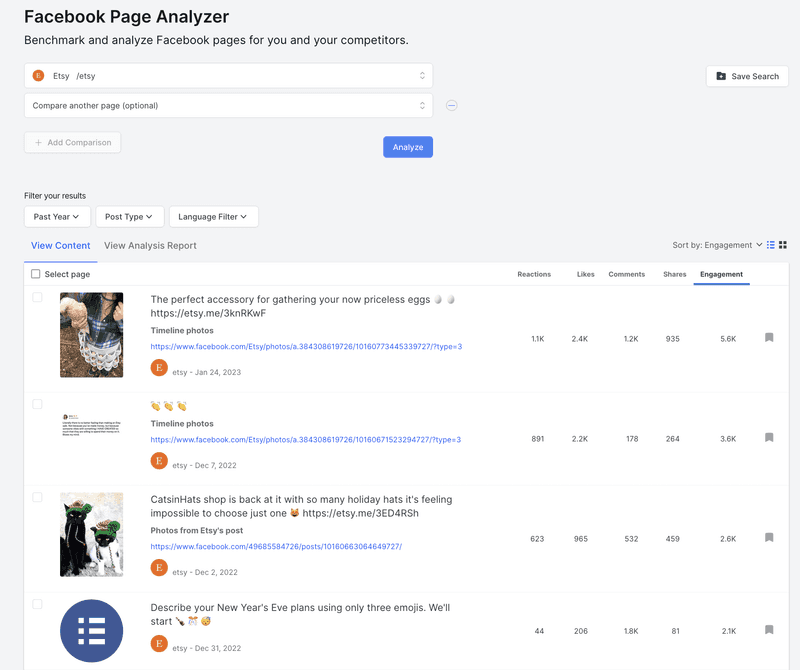800x670 pixels.
Task: Click the Save Search button
Action: coord(747,76)
